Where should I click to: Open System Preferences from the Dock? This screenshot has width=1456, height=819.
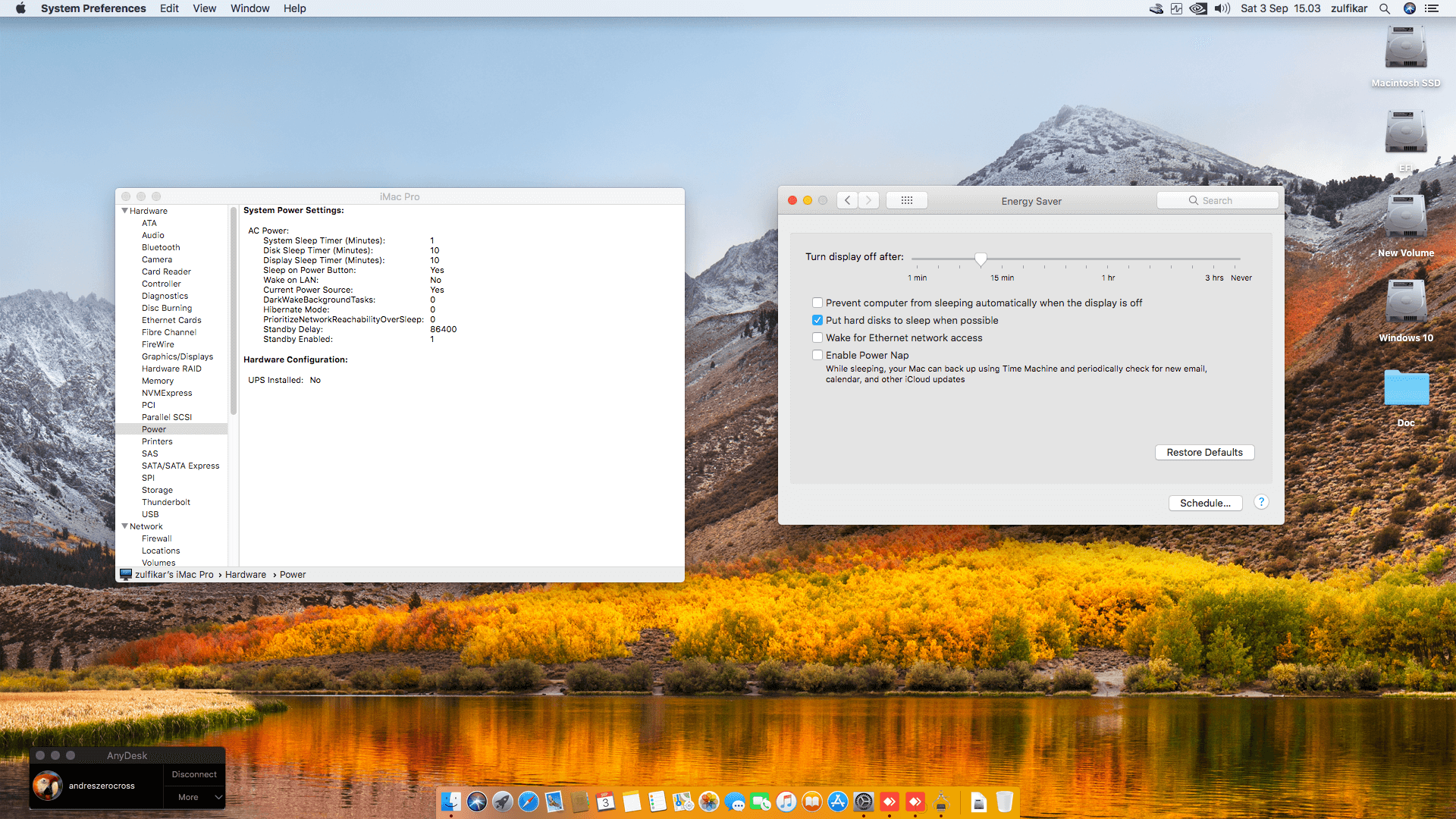(x=863, y=802)
